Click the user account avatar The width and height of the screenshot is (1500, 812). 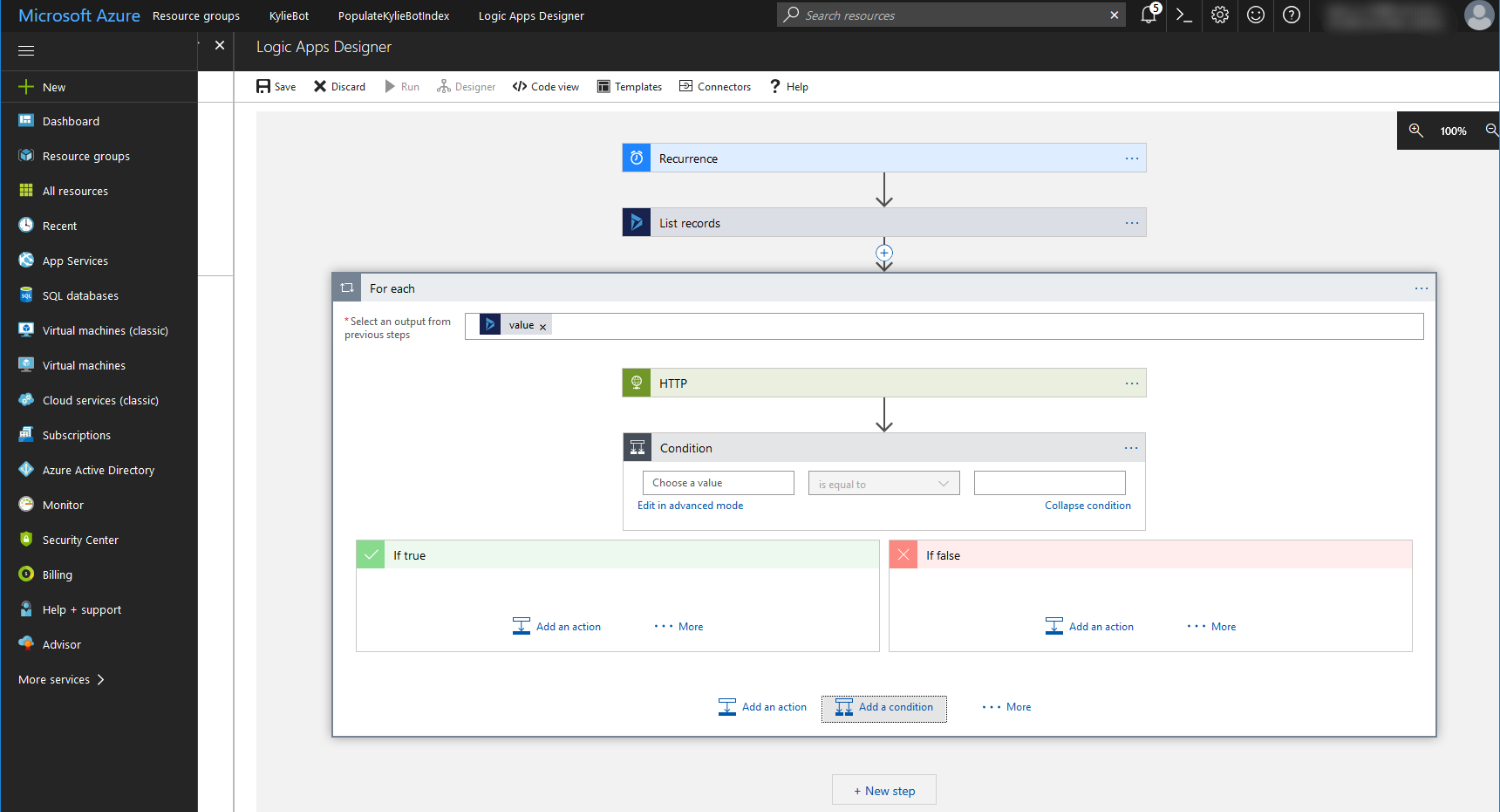coord(1477,15)
